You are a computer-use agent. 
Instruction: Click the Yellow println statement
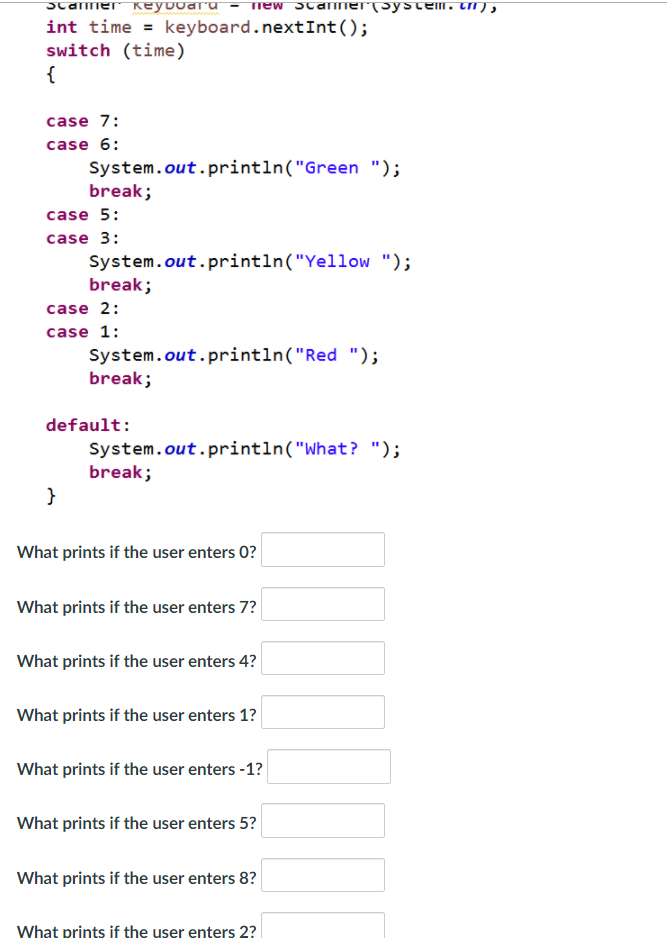250,261
